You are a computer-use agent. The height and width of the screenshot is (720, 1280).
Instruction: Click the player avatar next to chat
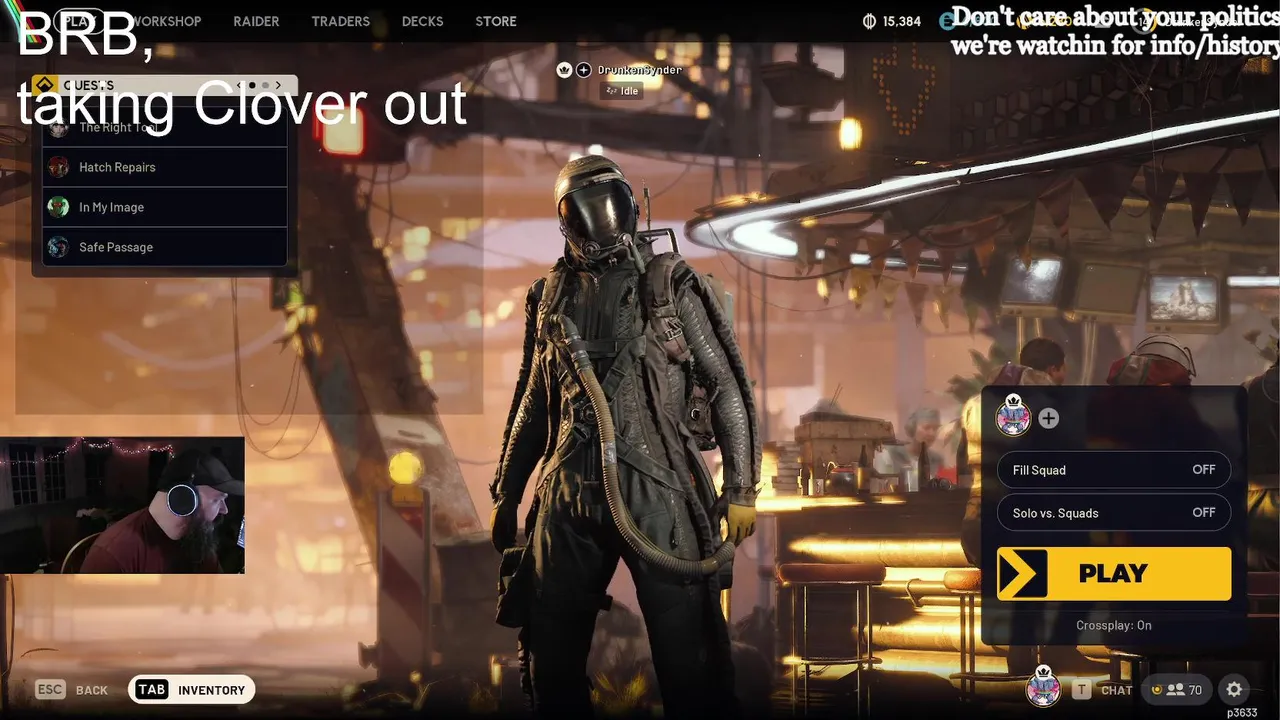click(x=1043, y=687)
